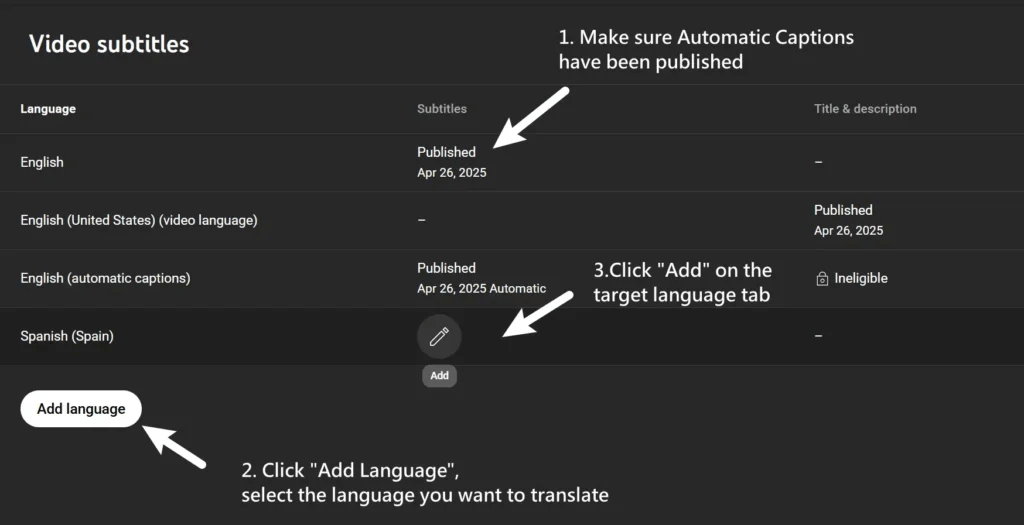Click the title & description dash for English
Image resolution: width=1024 pixels, height=525 pixels.
pos(818,162)
